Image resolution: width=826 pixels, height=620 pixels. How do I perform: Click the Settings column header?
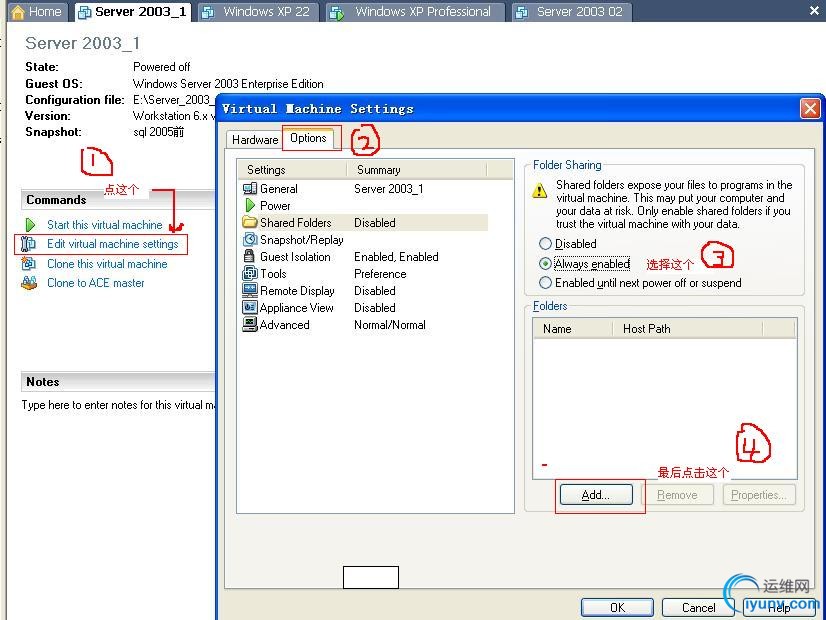(x=292, y=170)
